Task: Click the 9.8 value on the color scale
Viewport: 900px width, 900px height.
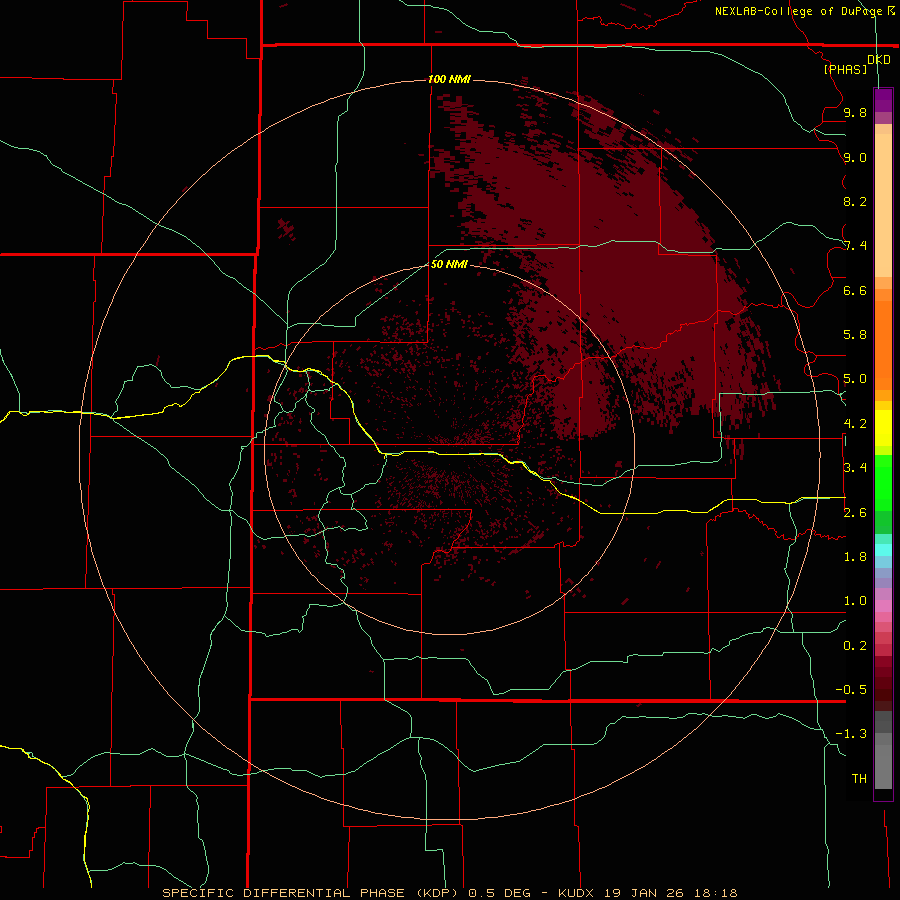Action: 855,112
